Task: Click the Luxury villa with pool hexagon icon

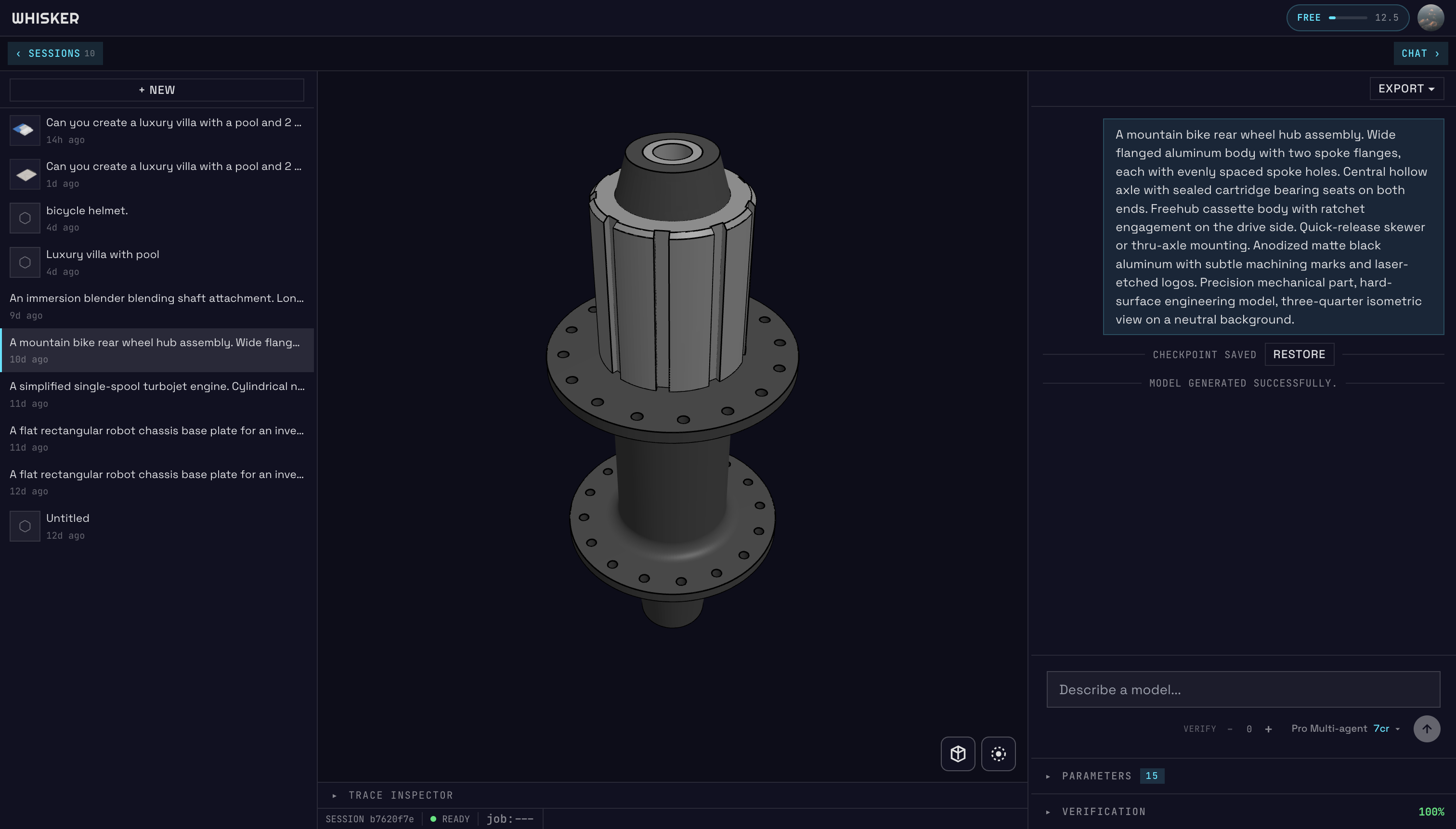Action: point(25,262)
